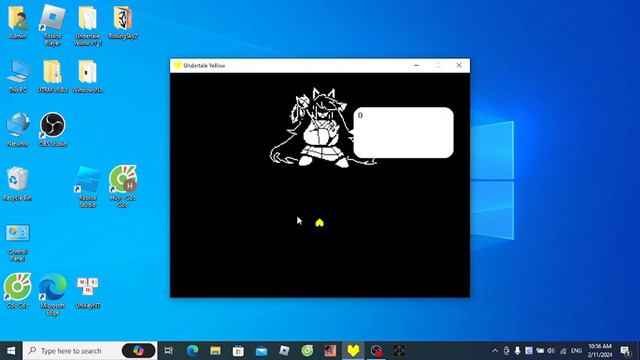Open the Mail app from the taskbar
This screenshot has height=360, width=640.
click(x=261, y=351)
